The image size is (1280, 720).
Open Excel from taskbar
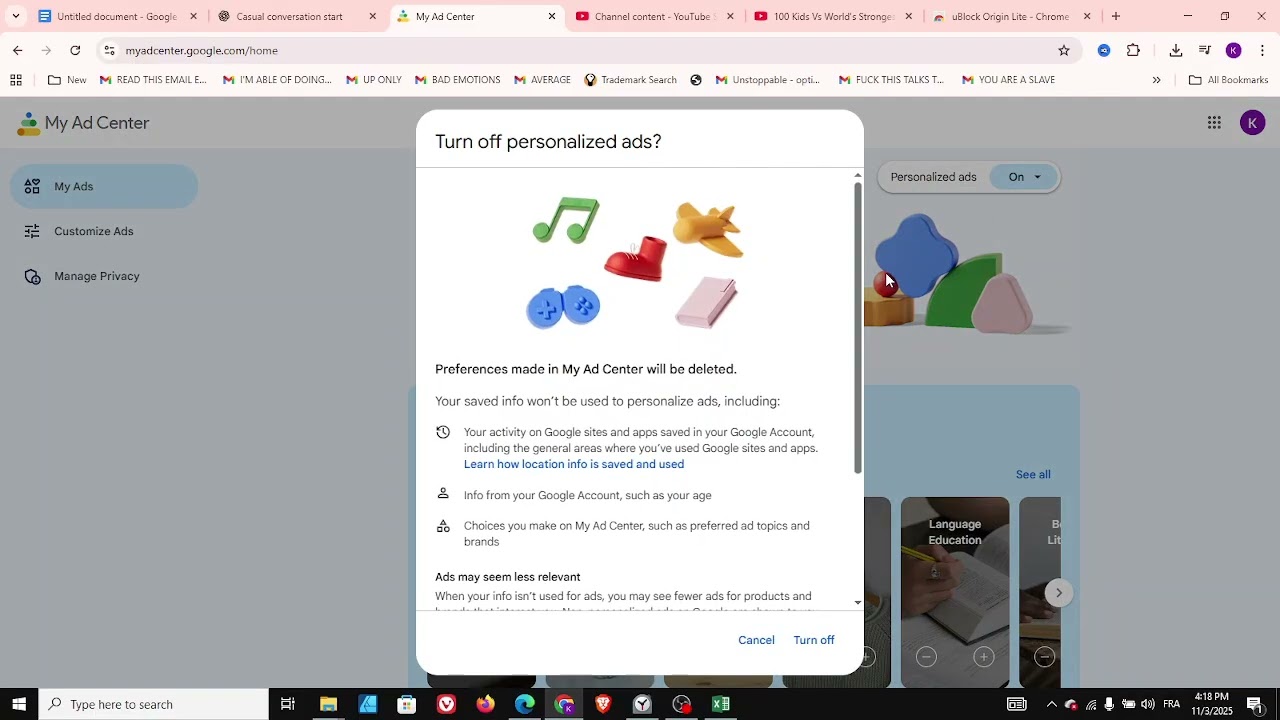[721, 704]
